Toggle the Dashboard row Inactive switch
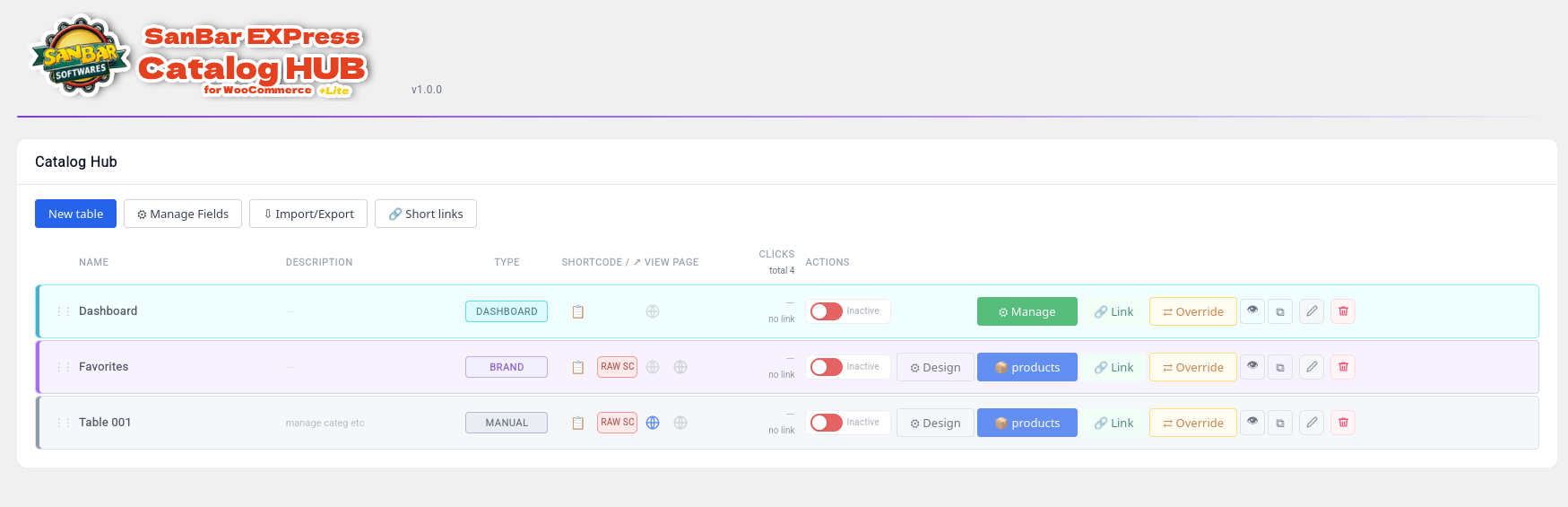 click(x=826, y=311)
